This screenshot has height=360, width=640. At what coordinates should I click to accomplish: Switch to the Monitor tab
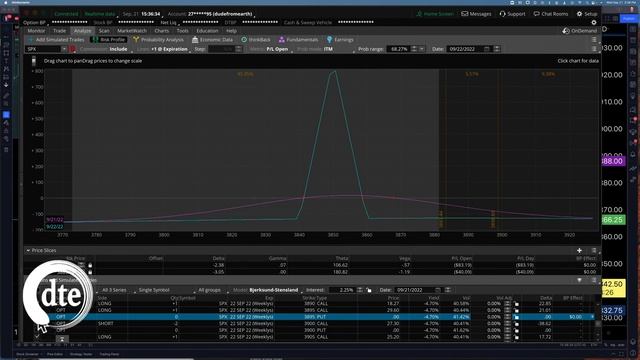point(36,31)
